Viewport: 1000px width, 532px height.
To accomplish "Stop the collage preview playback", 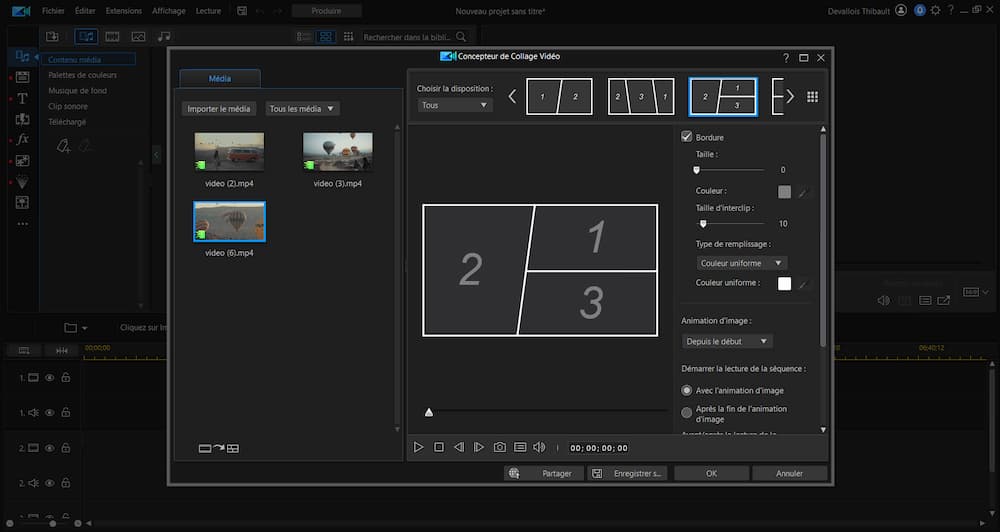I will pos(439,448).
